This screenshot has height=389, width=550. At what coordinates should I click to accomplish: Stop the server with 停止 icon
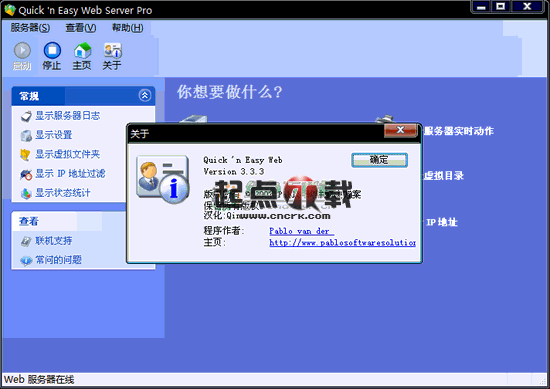[x=52, y=51]
